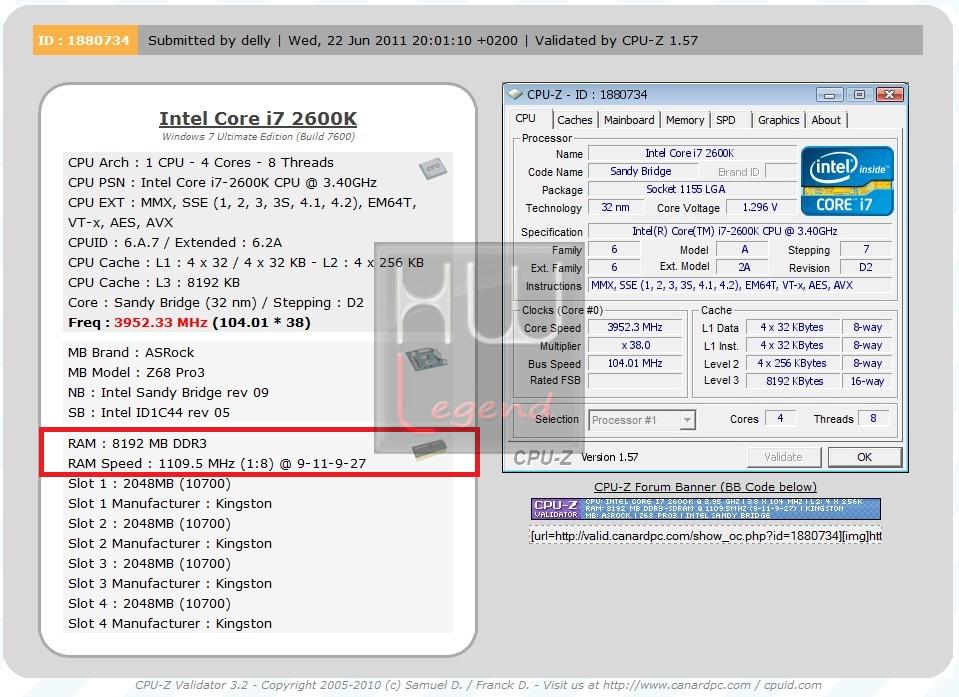The width and height of the screenshot is (959, 697).
Task: Click the Multiplier value x 38.0
Action: [635, 345]
